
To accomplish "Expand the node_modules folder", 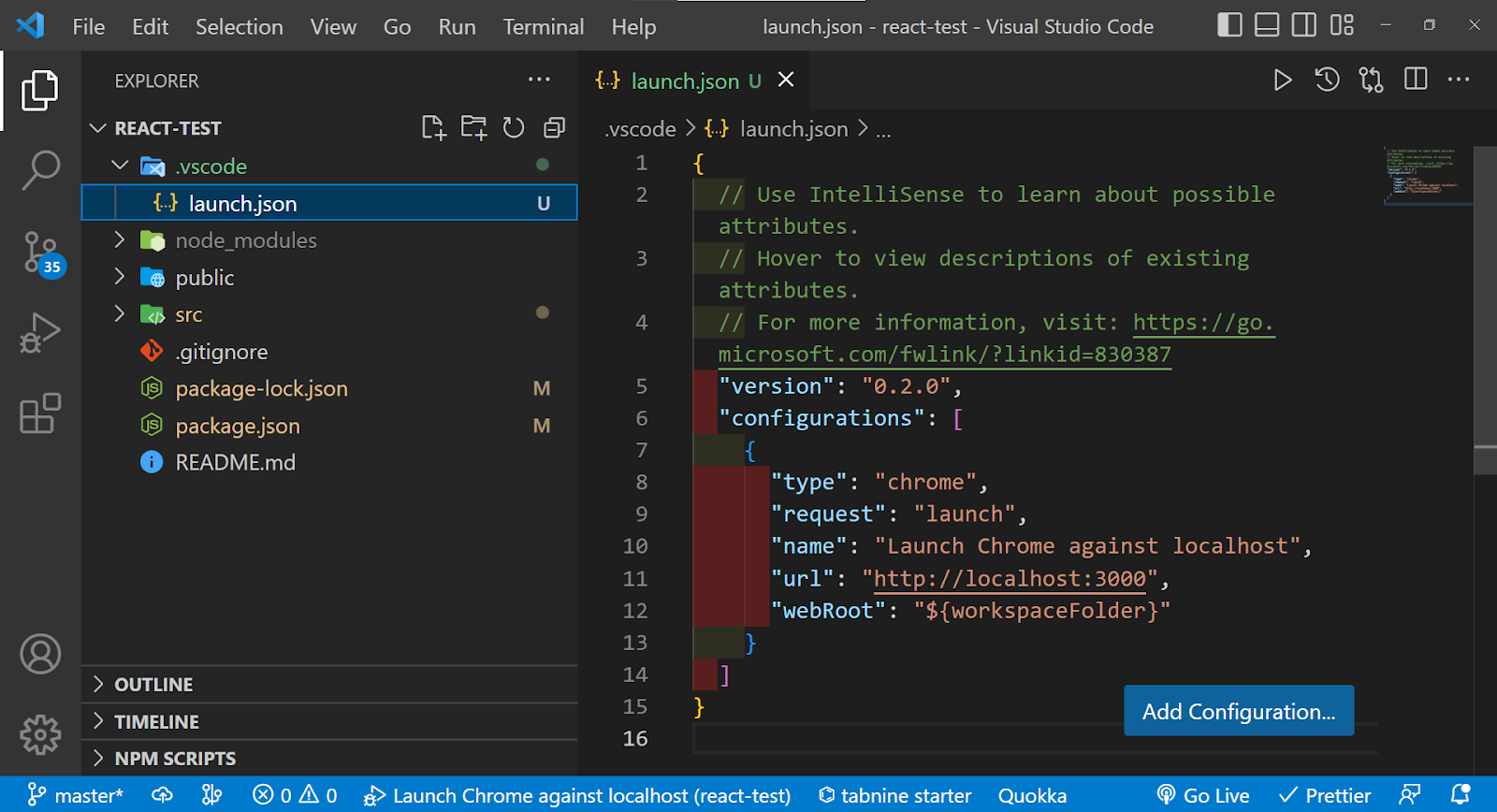I will coord(245,240).
